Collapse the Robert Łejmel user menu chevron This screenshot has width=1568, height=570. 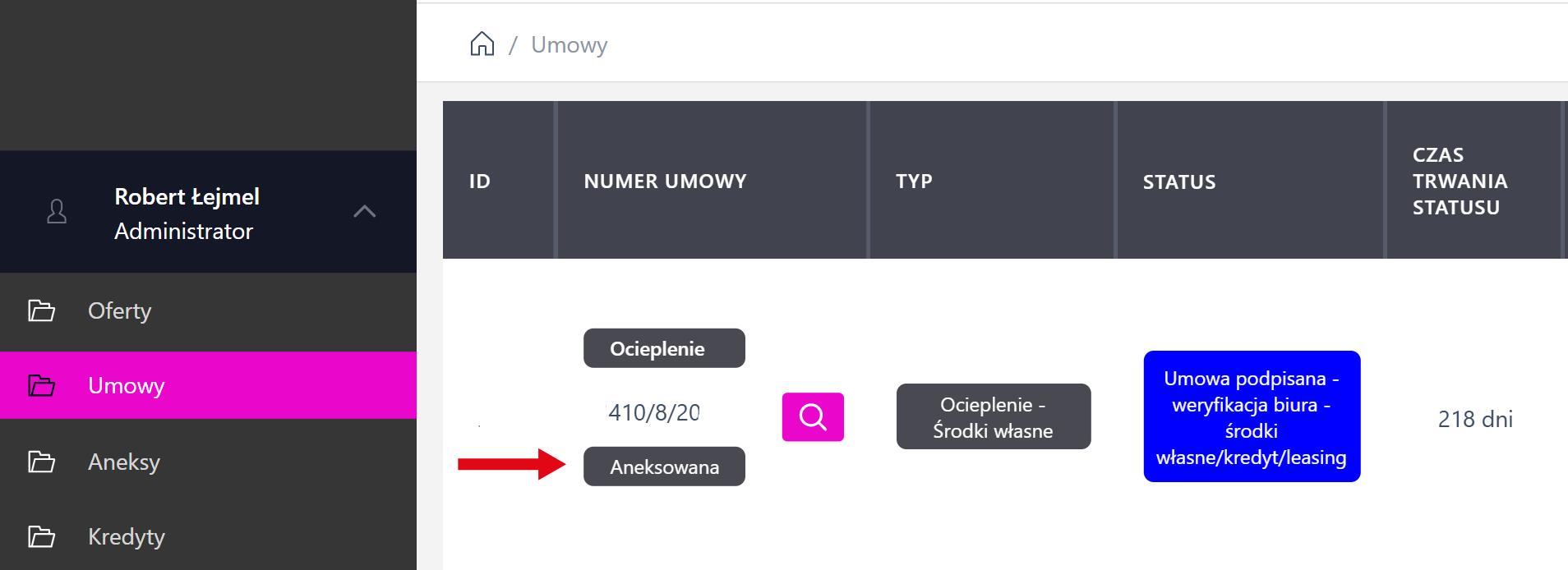pos(364,212)
